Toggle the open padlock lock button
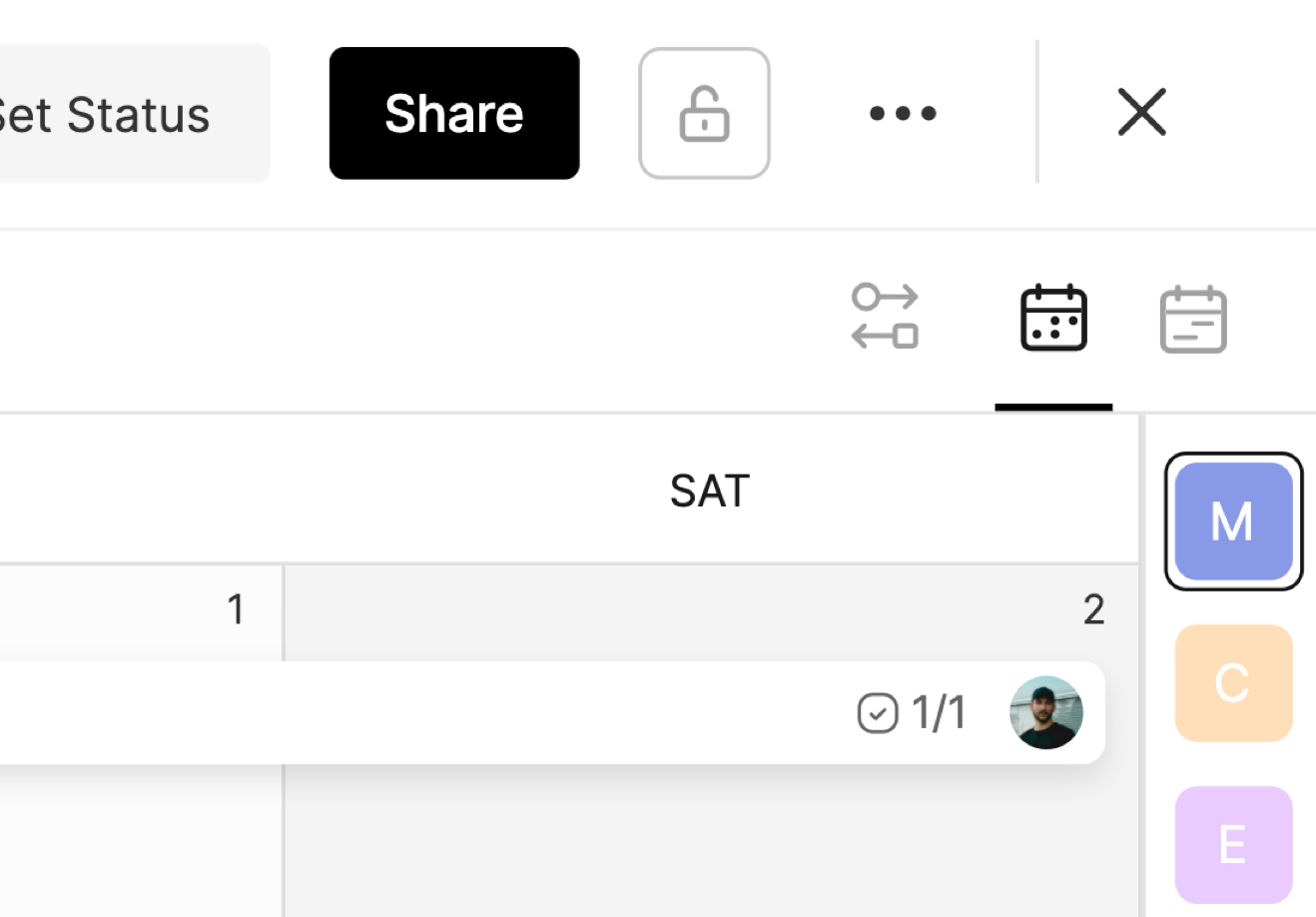 click(x=704, y=114)
